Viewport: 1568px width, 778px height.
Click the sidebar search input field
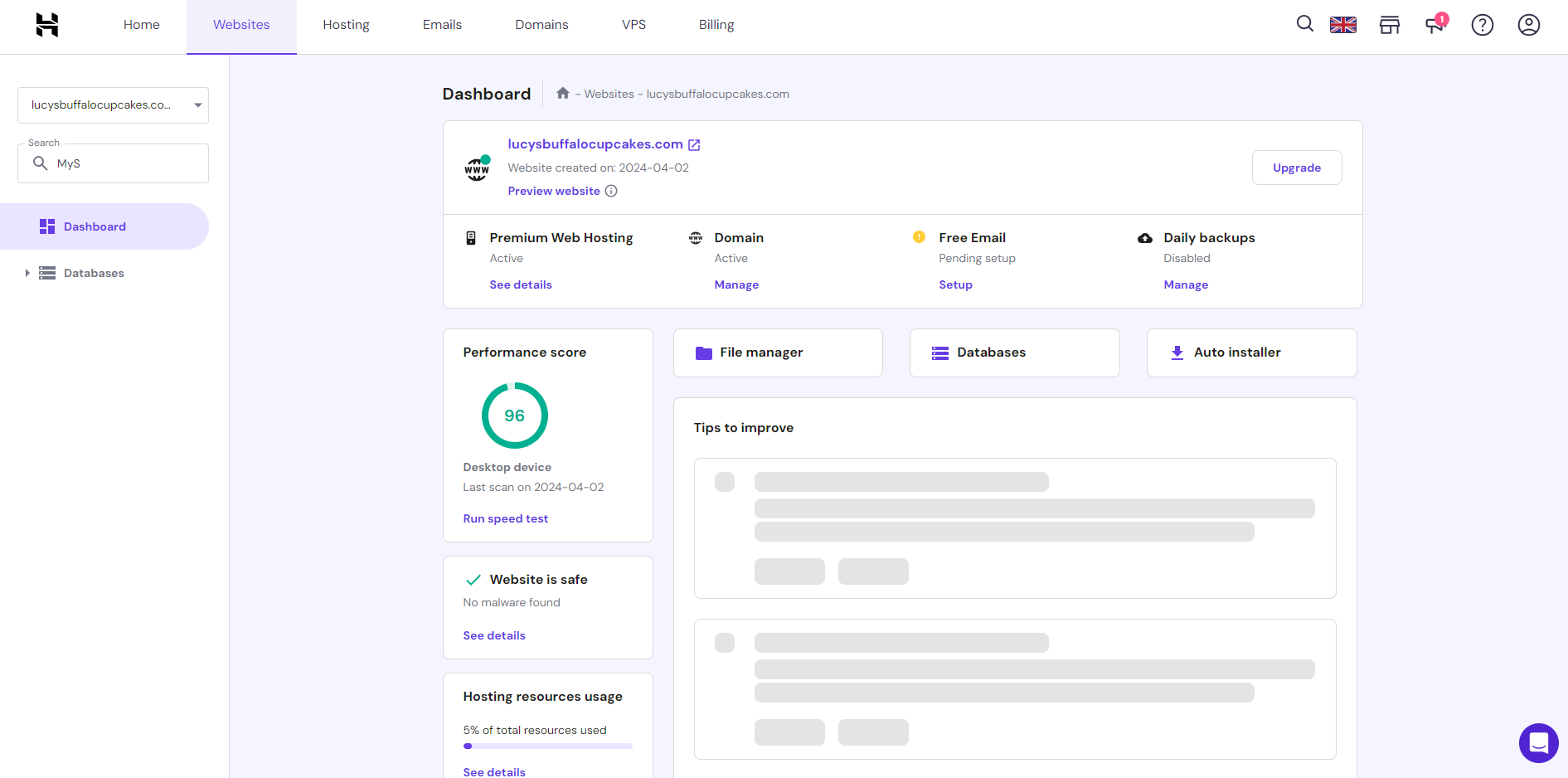click(113, 163)
